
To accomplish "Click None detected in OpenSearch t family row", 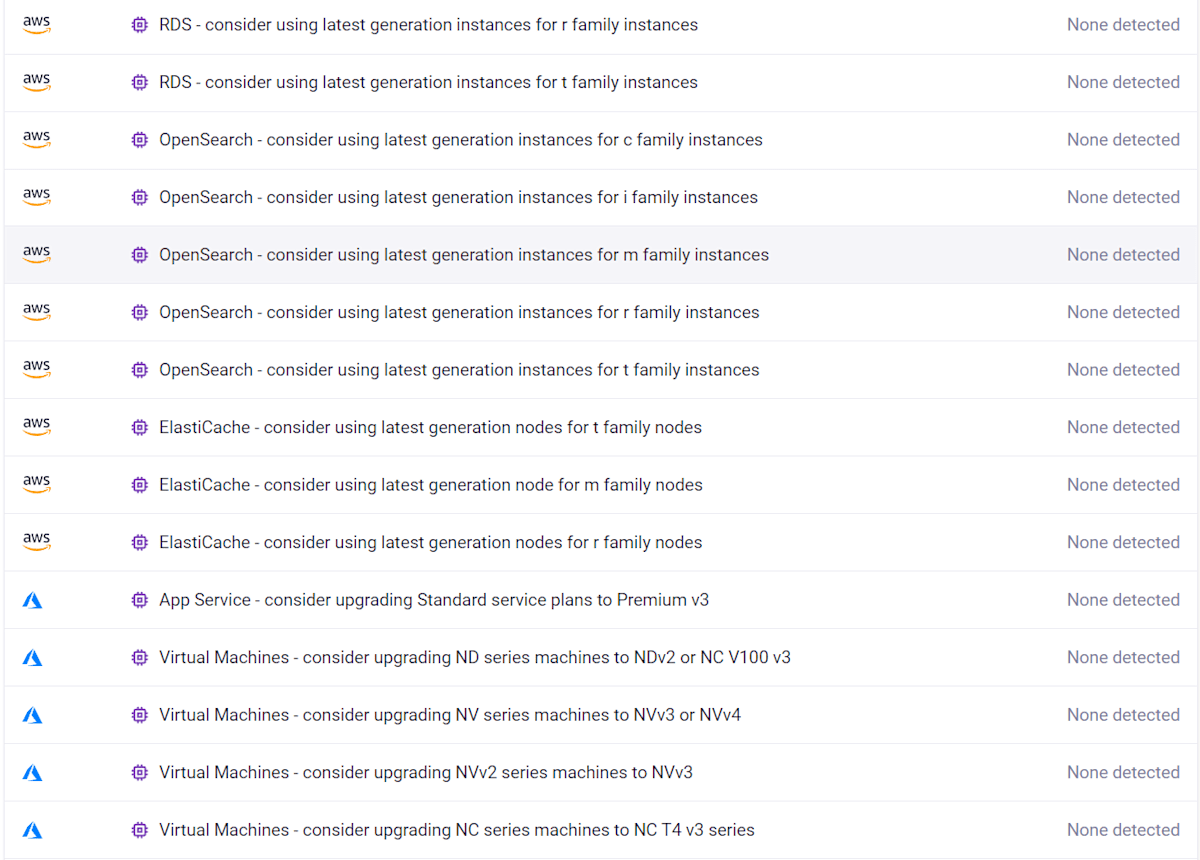I will click(x=1123, y=370).
